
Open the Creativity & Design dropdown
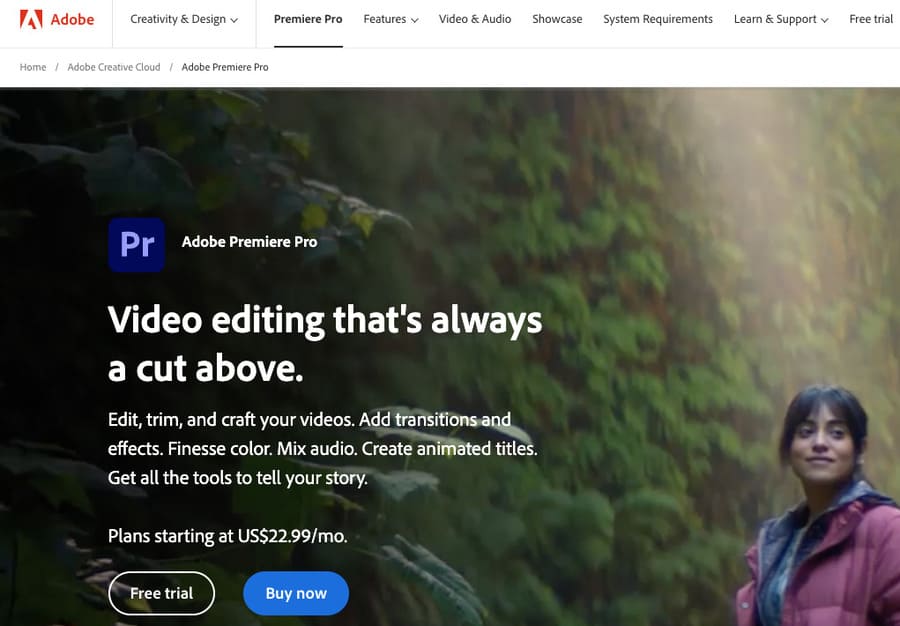point(178,18)
